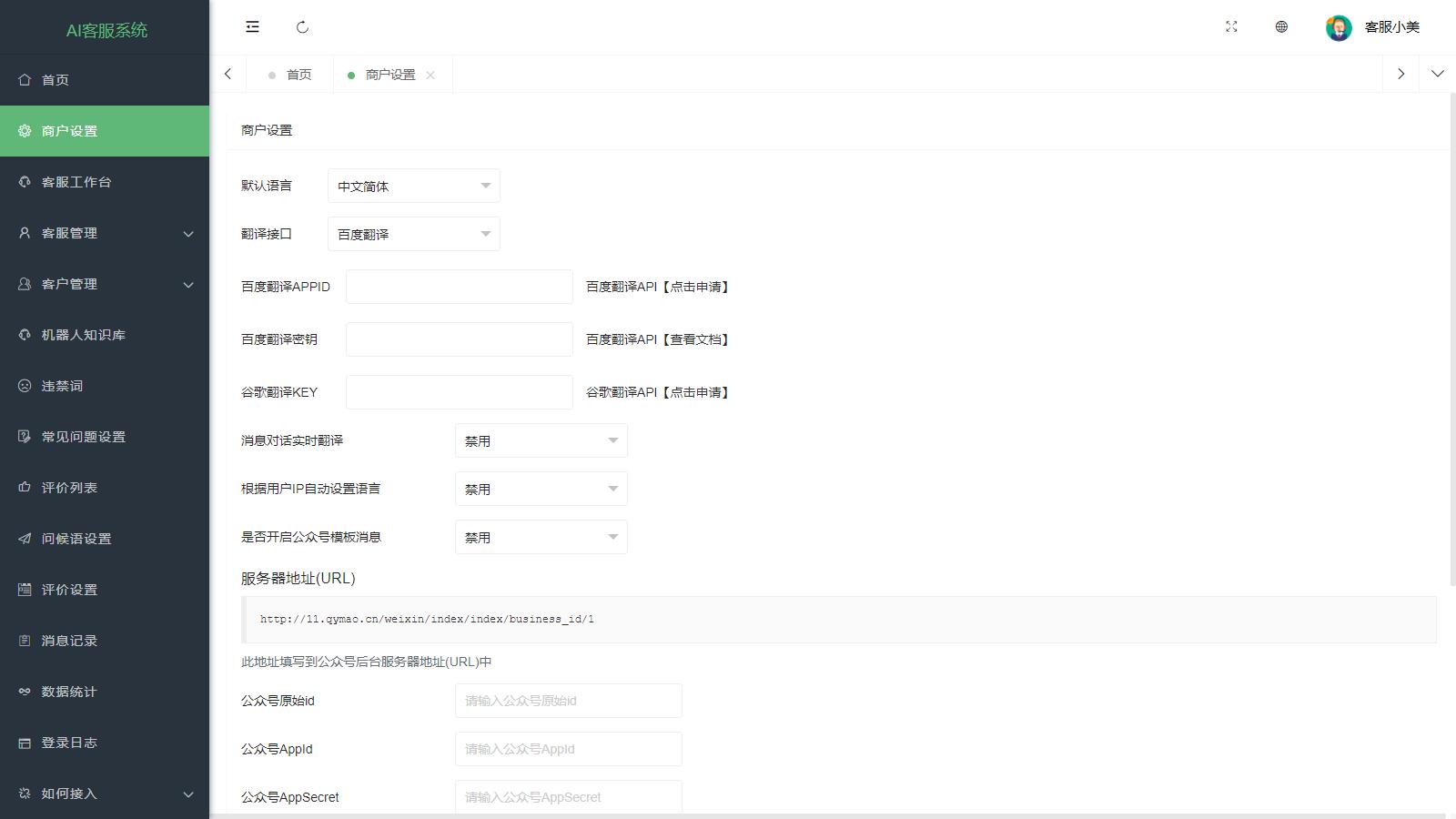Open the 数据统计 statistics icon
This screenshot has width=1456, height=819.
[25, 691]
